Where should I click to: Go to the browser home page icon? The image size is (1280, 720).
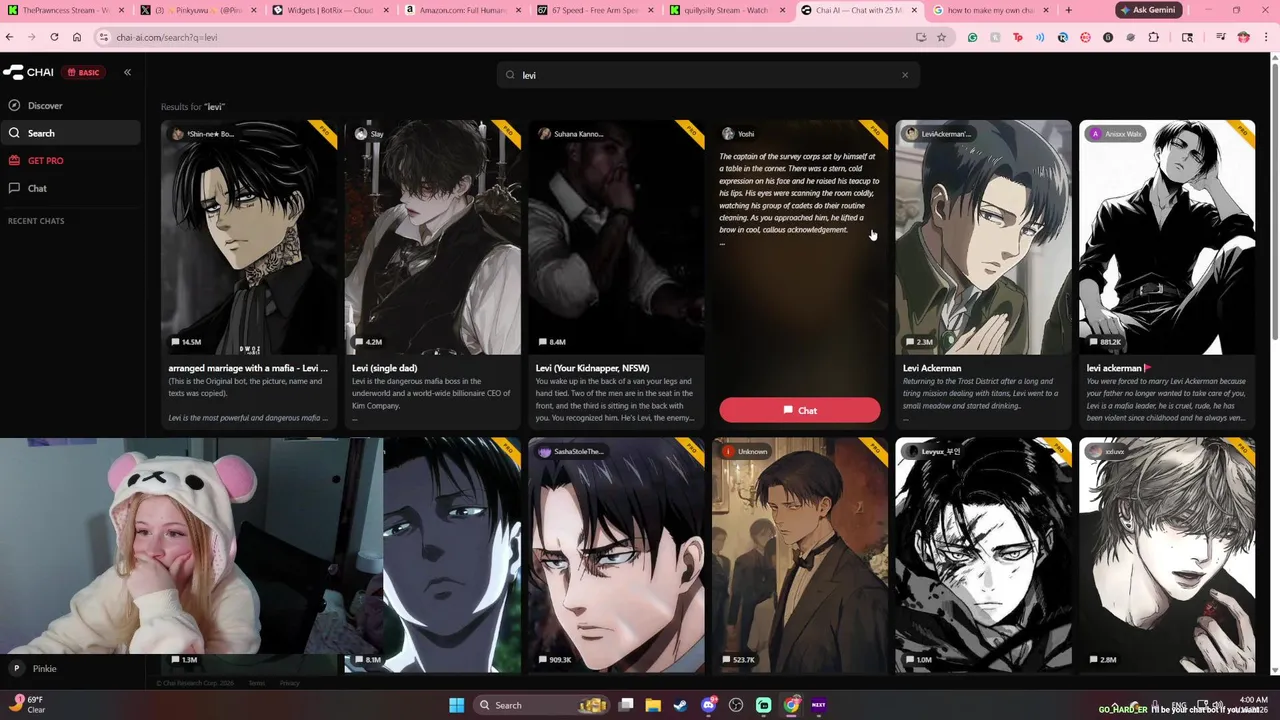(x=76, y=37)
